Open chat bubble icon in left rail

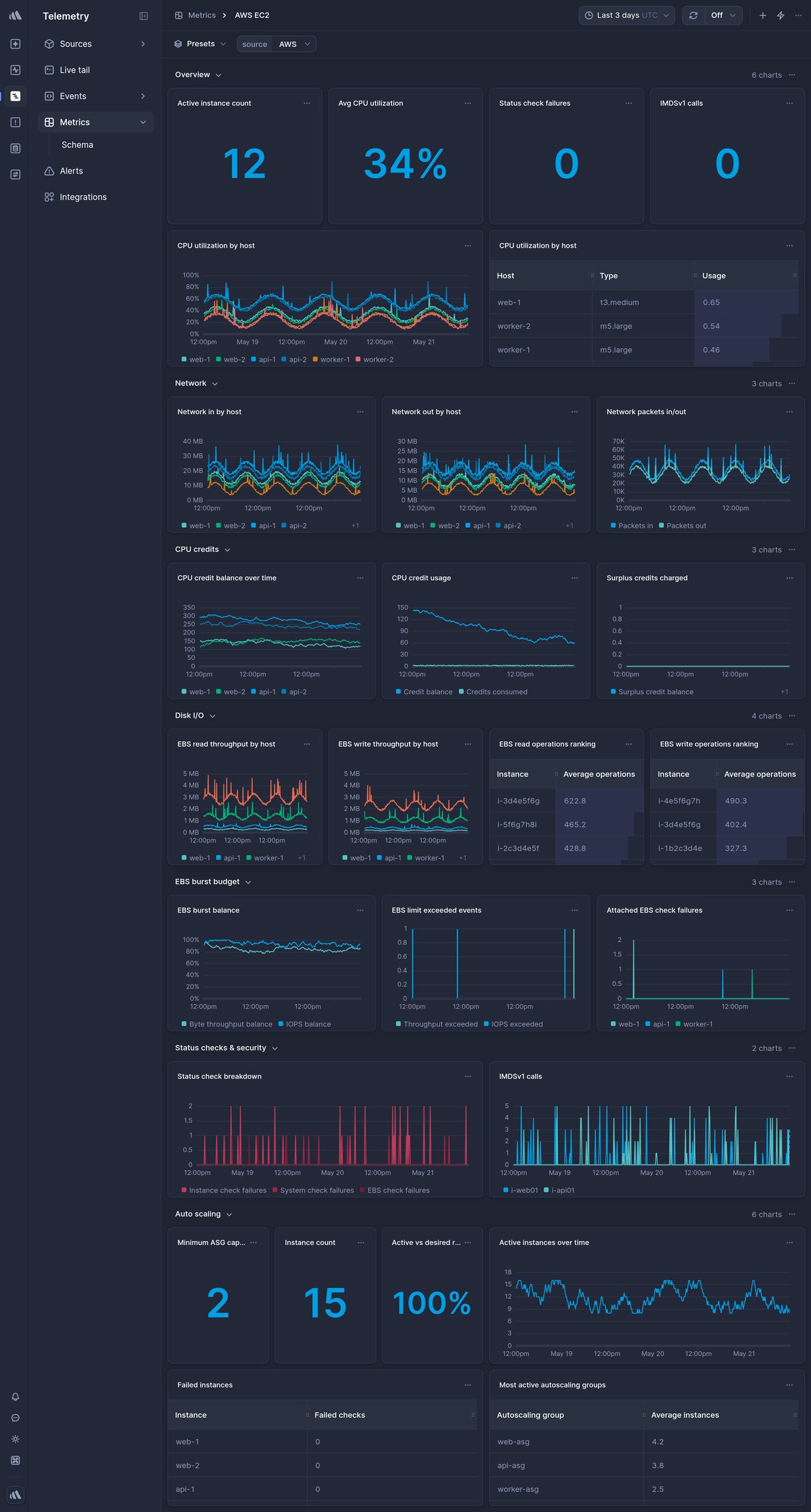(15, 1418)
